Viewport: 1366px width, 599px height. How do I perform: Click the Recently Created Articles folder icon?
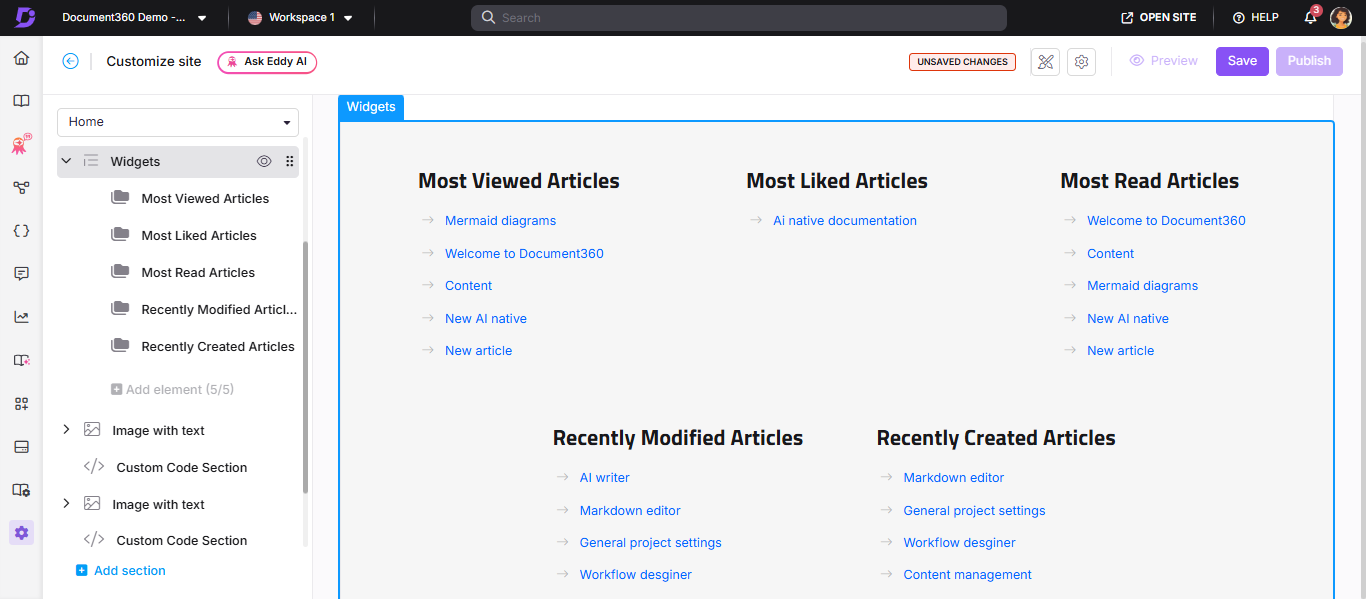pos(120,346)
